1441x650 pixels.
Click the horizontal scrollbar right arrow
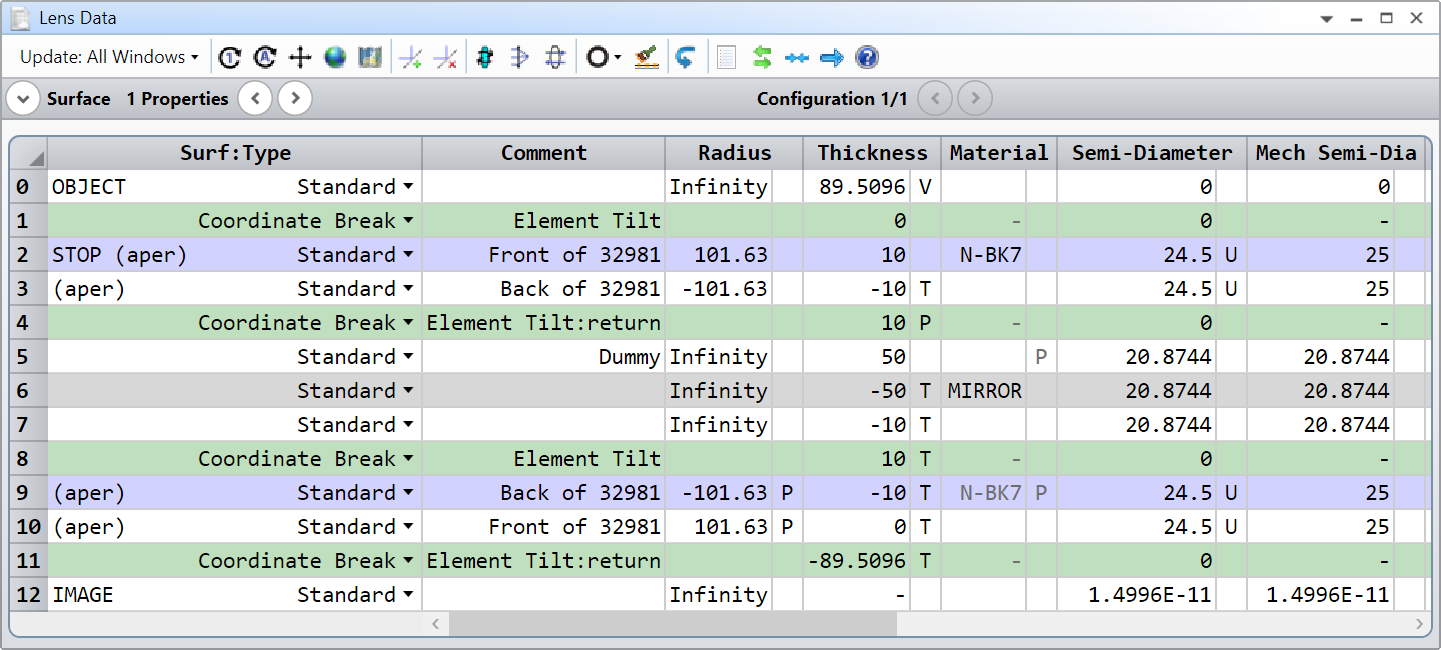[1420, 624]
